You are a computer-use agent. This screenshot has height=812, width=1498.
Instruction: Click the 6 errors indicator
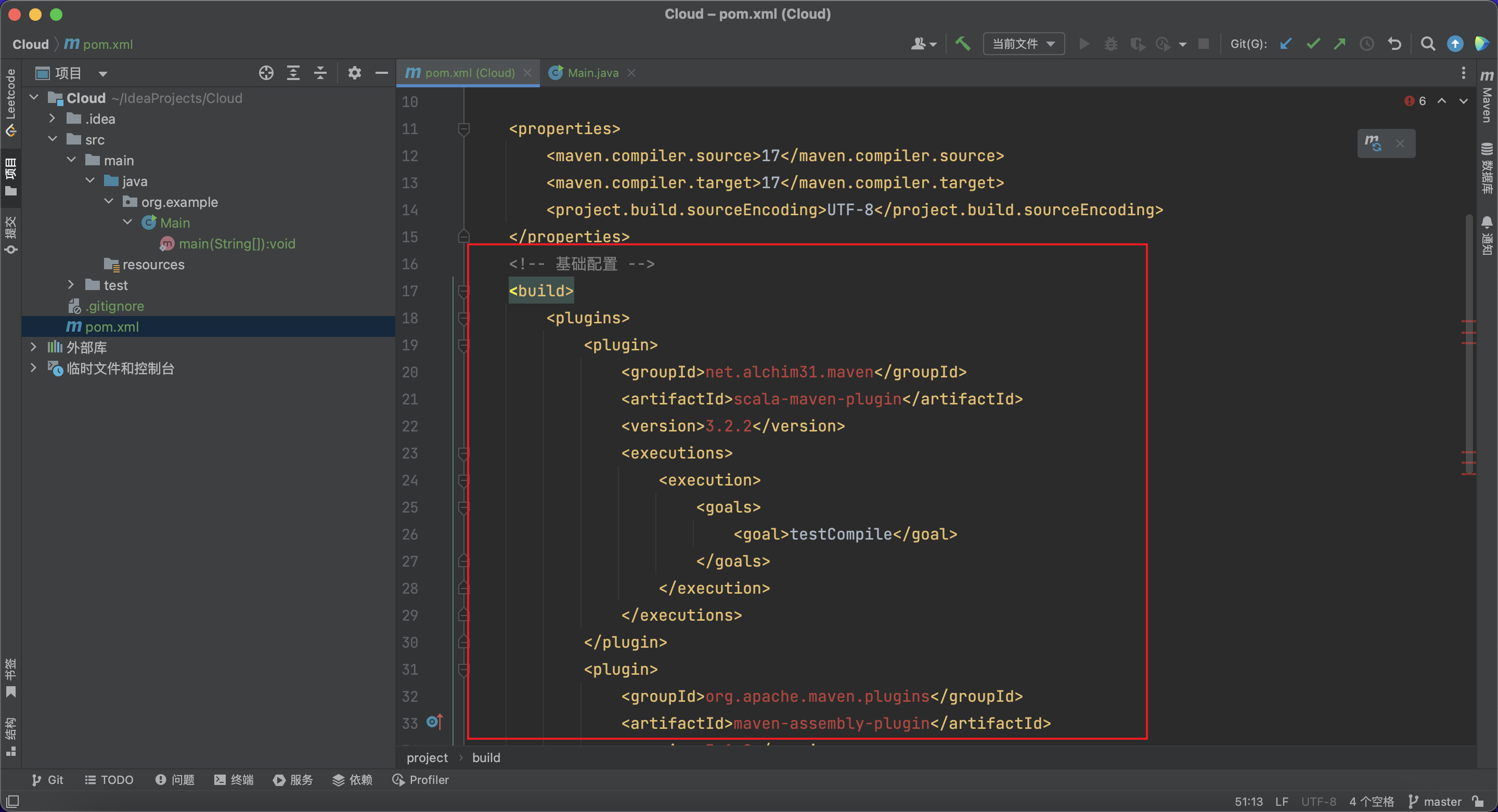1415,100
